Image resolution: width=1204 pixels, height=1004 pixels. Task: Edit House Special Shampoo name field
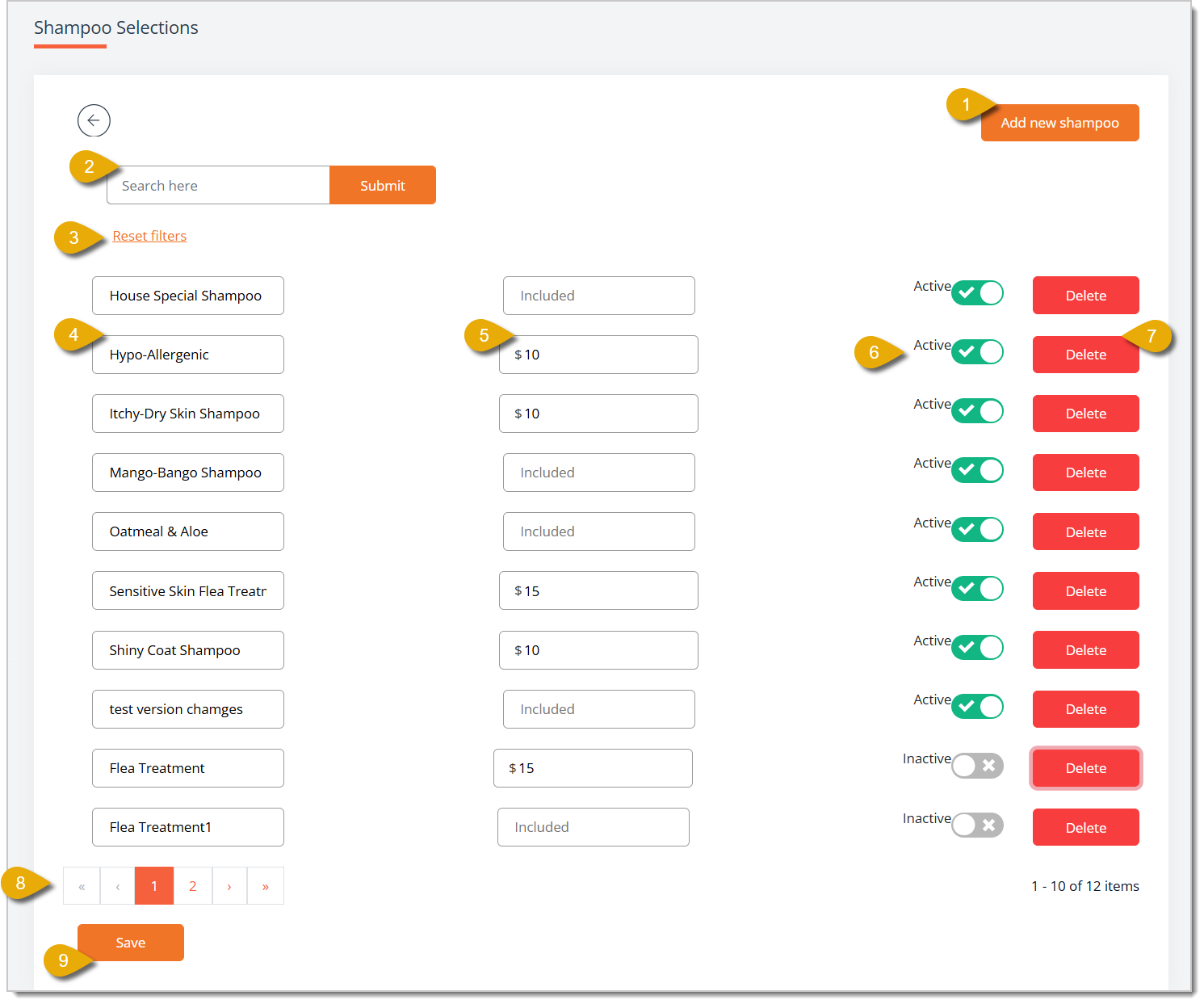click(188, 296)
